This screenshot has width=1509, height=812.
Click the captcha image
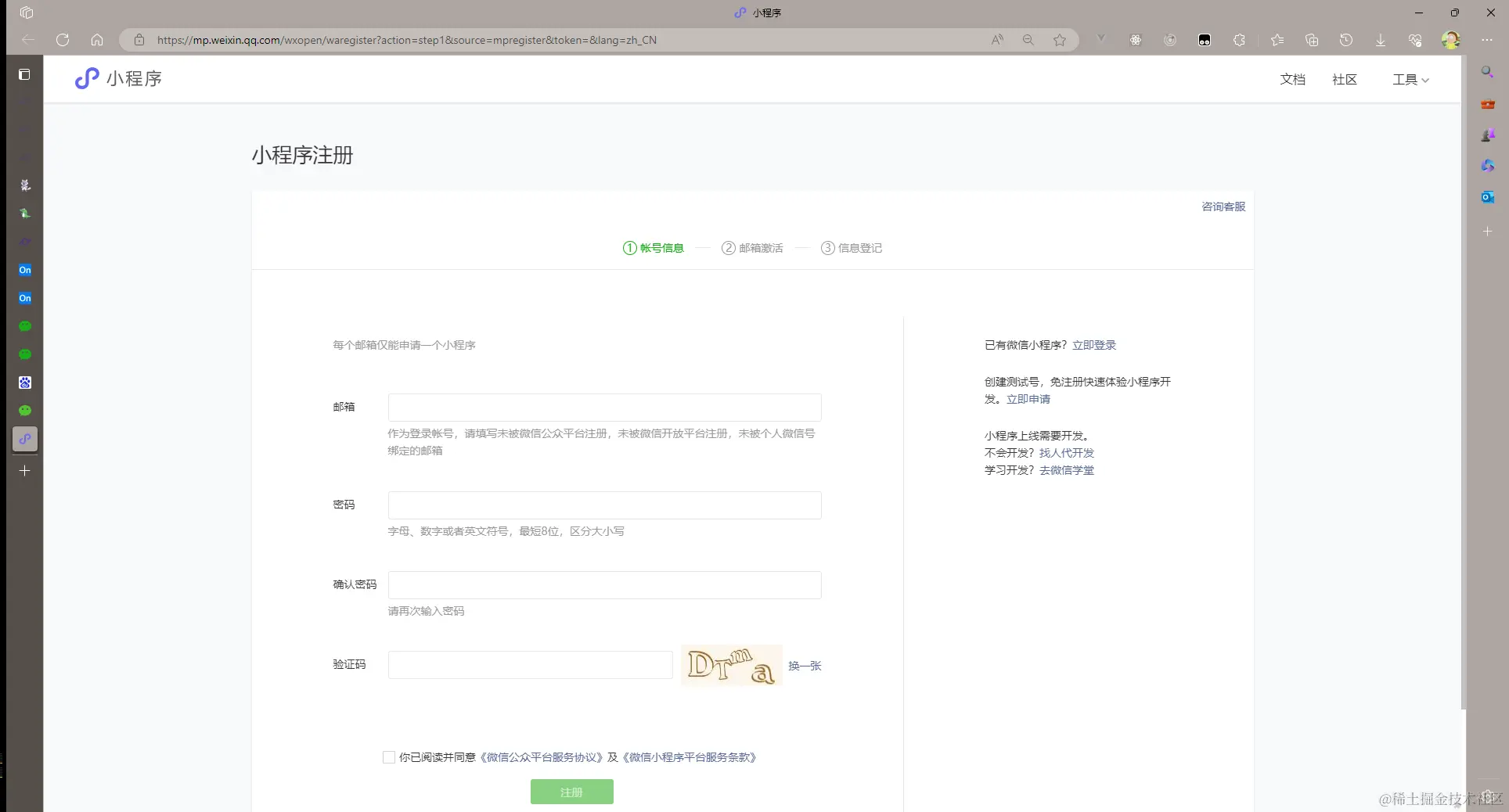tap(732, 665)
